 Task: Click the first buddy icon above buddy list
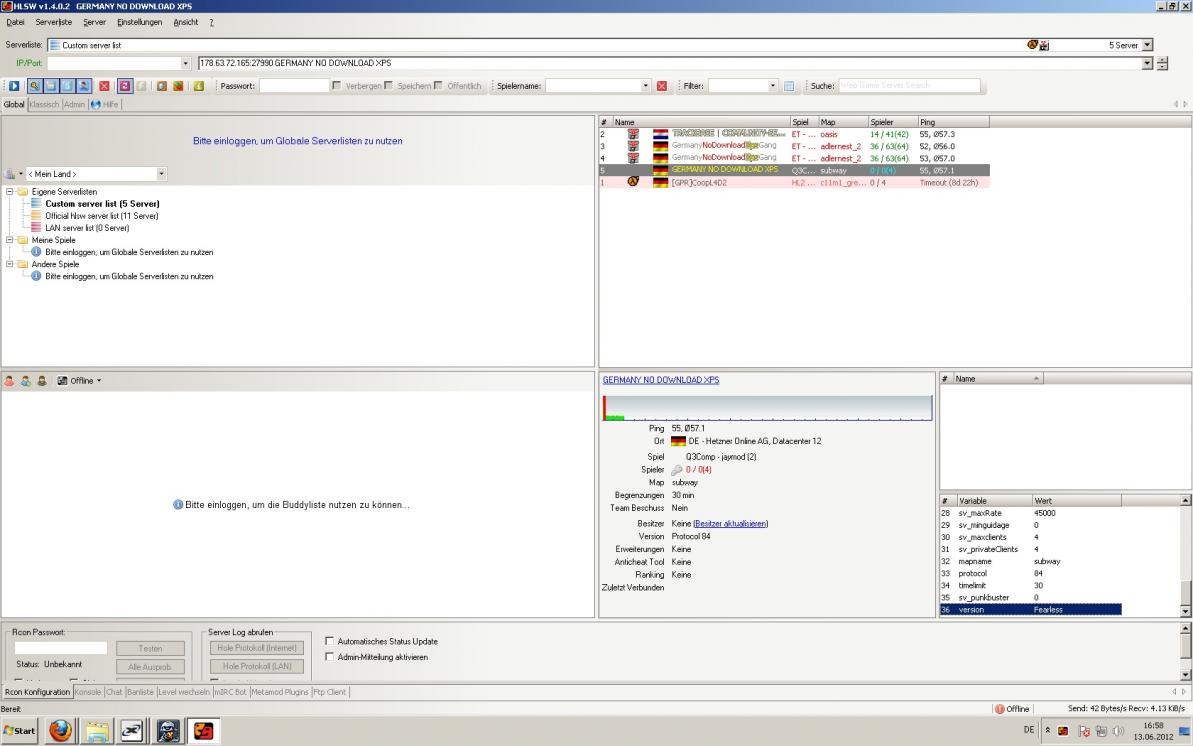click(x=9, y=381)
